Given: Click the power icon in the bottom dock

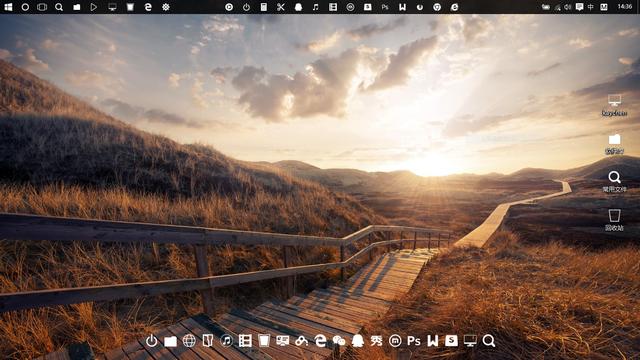Looking at the screenshot, I should pos(151,340).
